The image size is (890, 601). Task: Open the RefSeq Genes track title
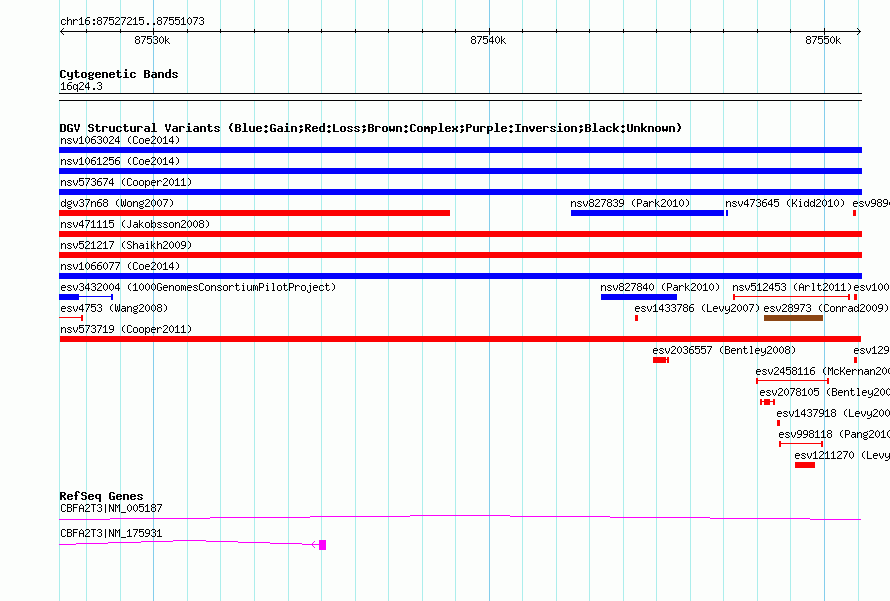tap(101, 496)
